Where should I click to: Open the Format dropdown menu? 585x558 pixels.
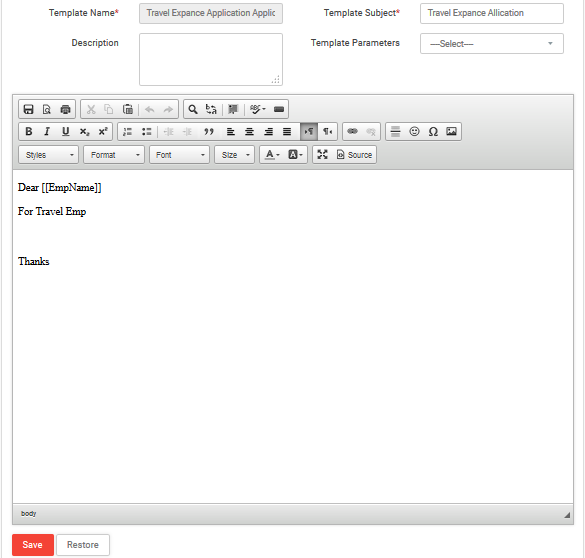pos(114,154)
